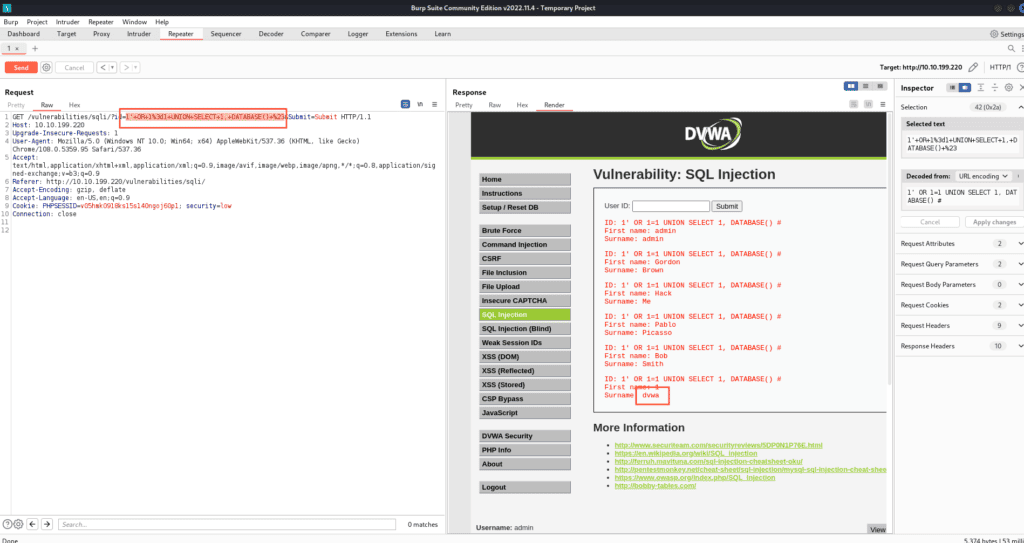Select the Response Raw view tab
The image size is (1024, 543).
coord(494,105)
